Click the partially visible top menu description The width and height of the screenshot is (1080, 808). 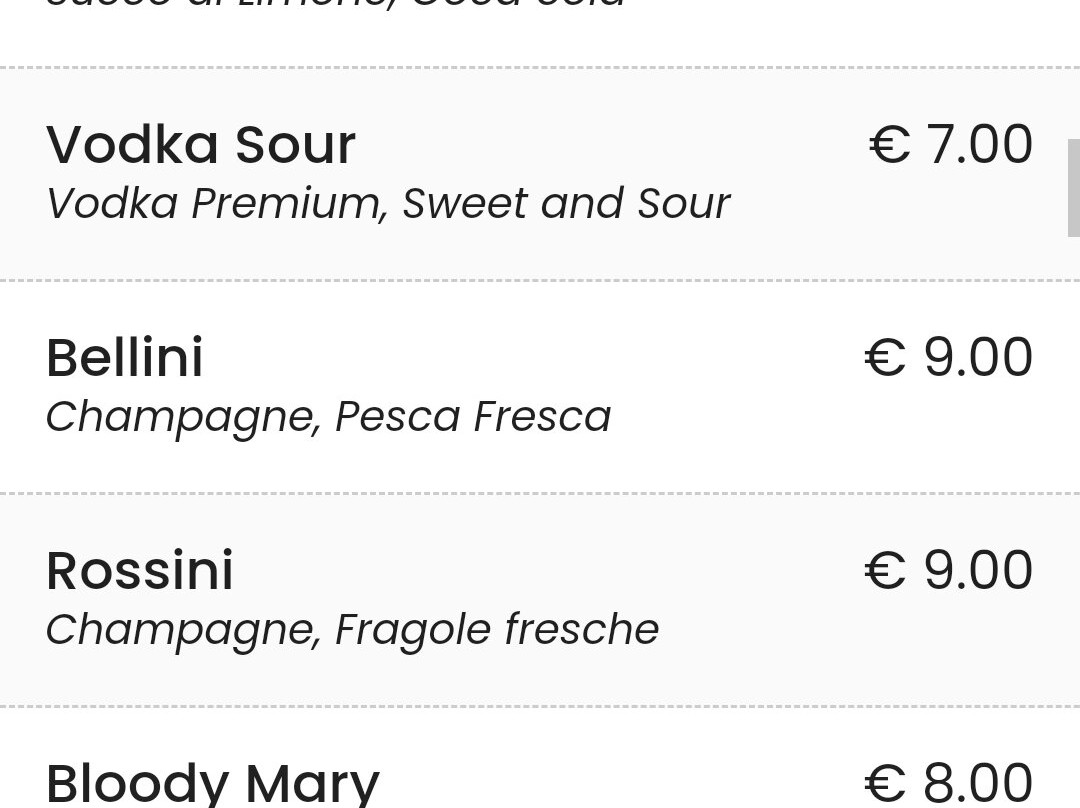coord(335,3)
